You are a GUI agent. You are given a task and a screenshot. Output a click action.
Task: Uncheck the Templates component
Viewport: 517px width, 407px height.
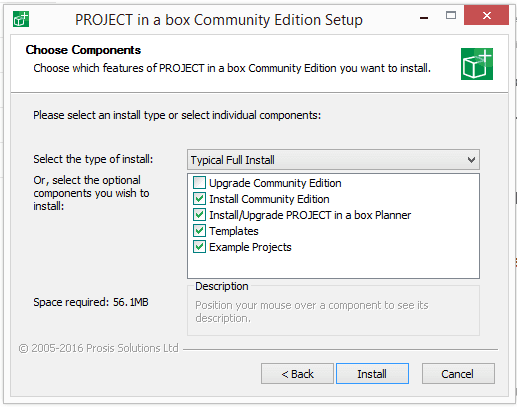coord(199,231)
